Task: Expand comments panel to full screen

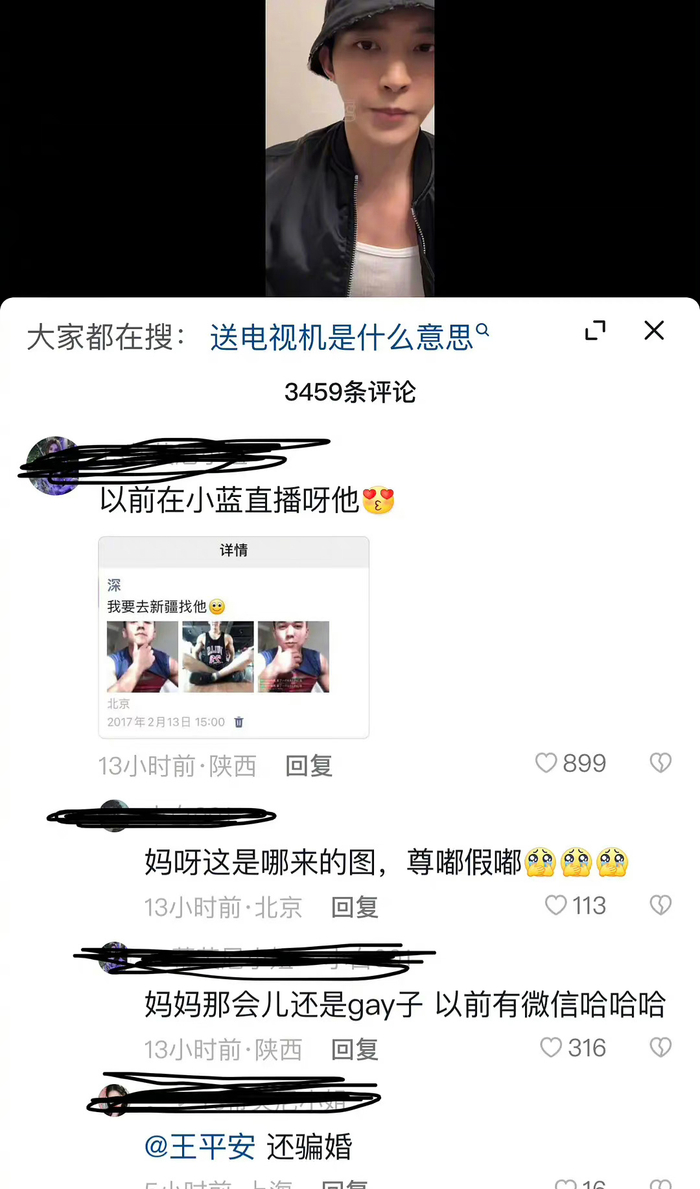Action: point(595,331)
